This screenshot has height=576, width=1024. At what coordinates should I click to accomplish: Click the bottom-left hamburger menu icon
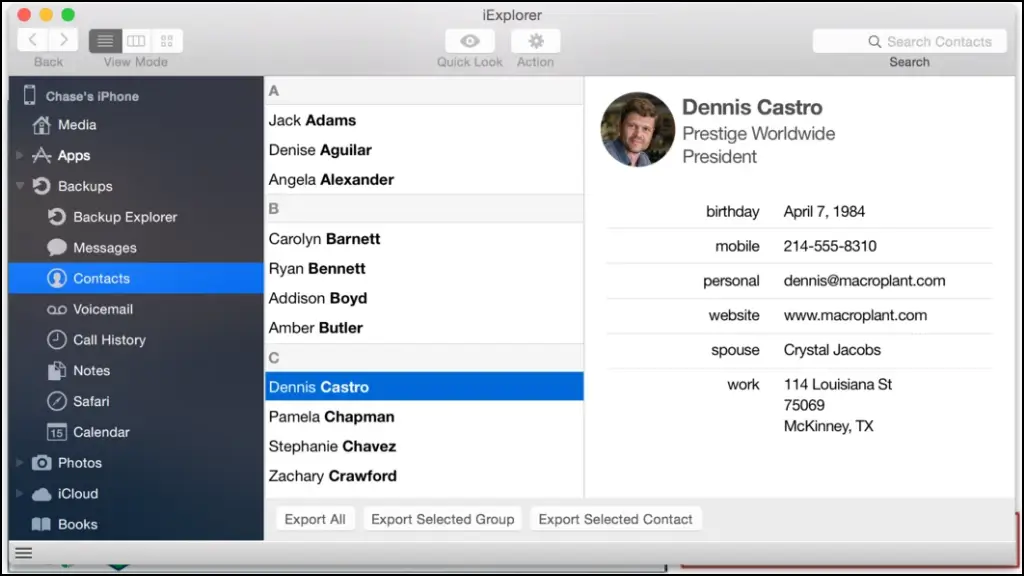pyautogui.click(x=24, y=553)
